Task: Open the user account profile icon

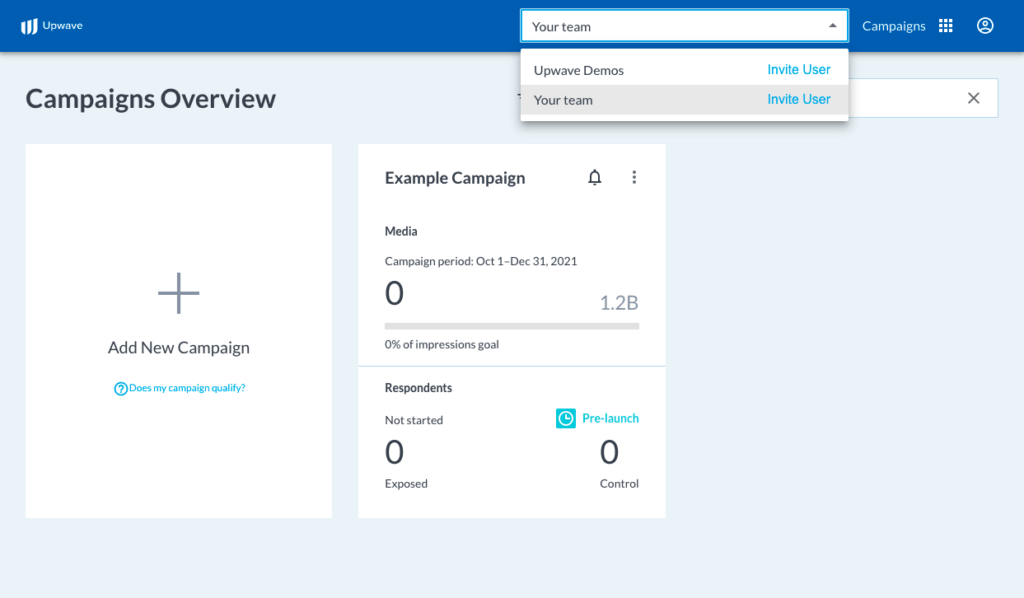Action: (985, 25)
